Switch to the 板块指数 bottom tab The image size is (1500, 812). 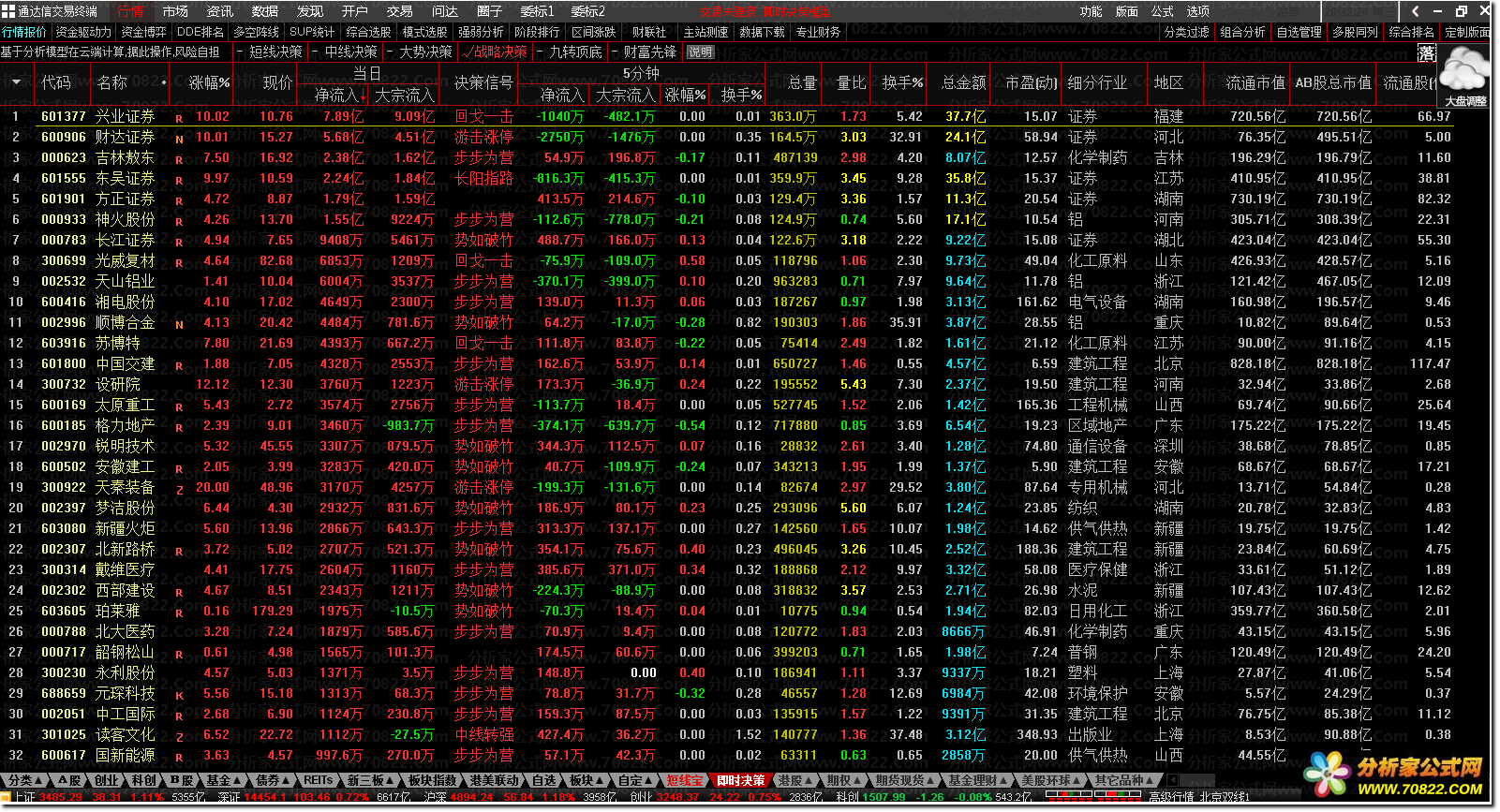[x=433, y=780]
